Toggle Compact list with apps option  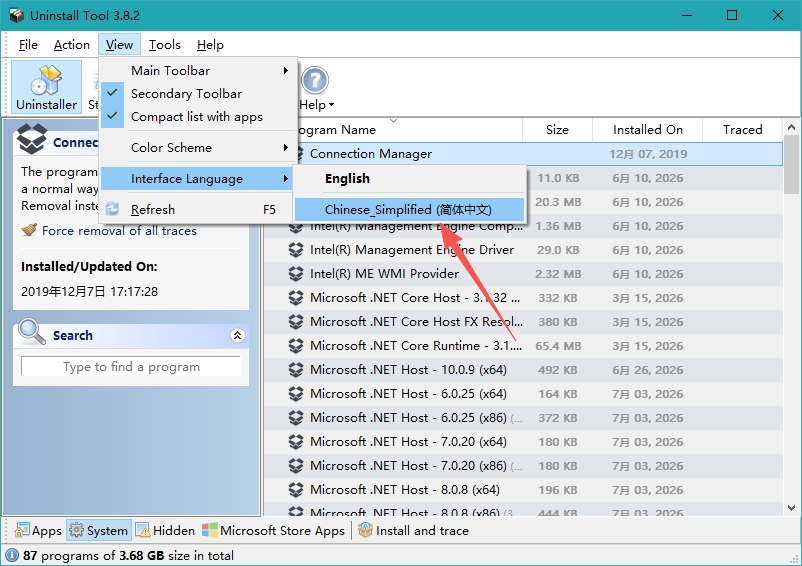click(x=198, y=117)
